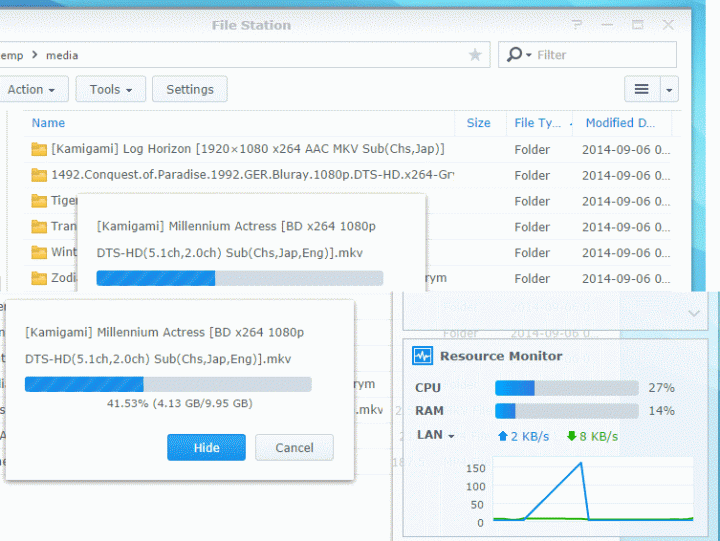Click the blue upload arrow in Resource Monitor

pos(503,436)
